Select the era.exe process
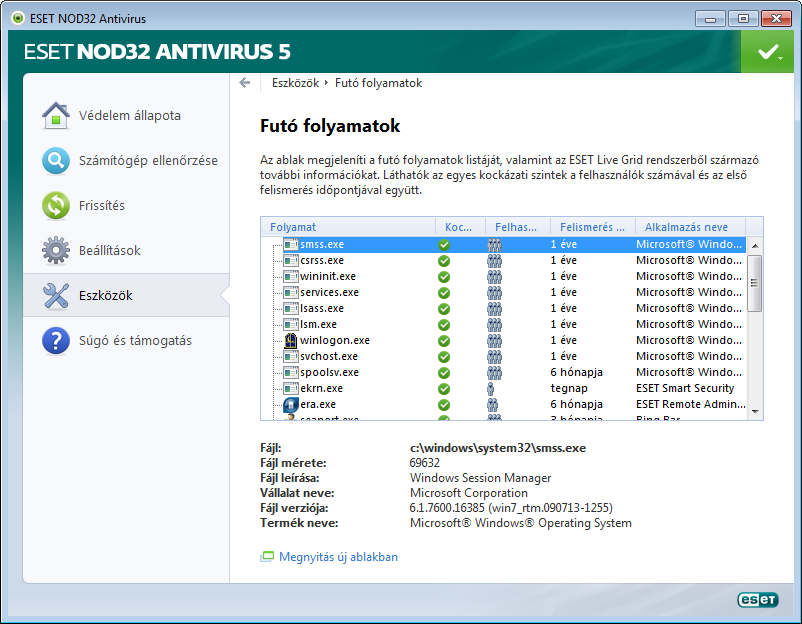Viewport: 802px width, 624px height. click(x=503, y=405)
